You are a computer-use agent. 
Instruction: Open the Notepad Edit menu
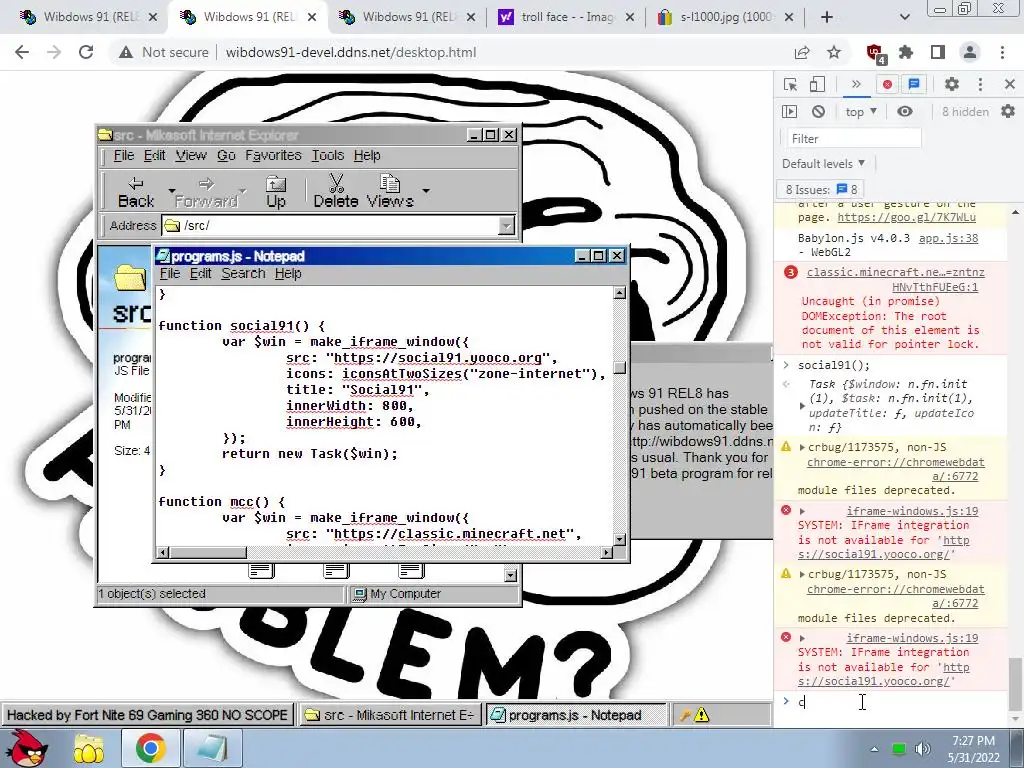click(200, 274)
